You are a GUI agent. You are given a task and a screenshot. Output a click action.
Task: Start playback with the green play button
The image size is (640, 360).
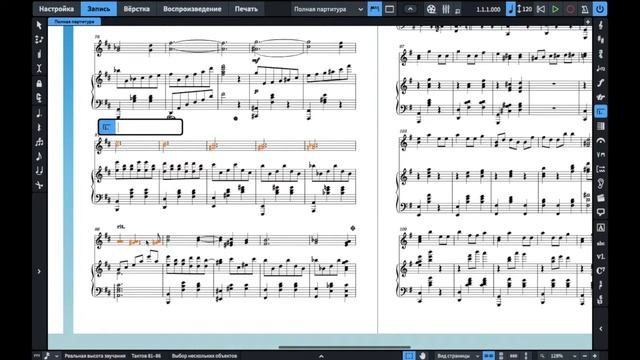[x=555, y=9]
